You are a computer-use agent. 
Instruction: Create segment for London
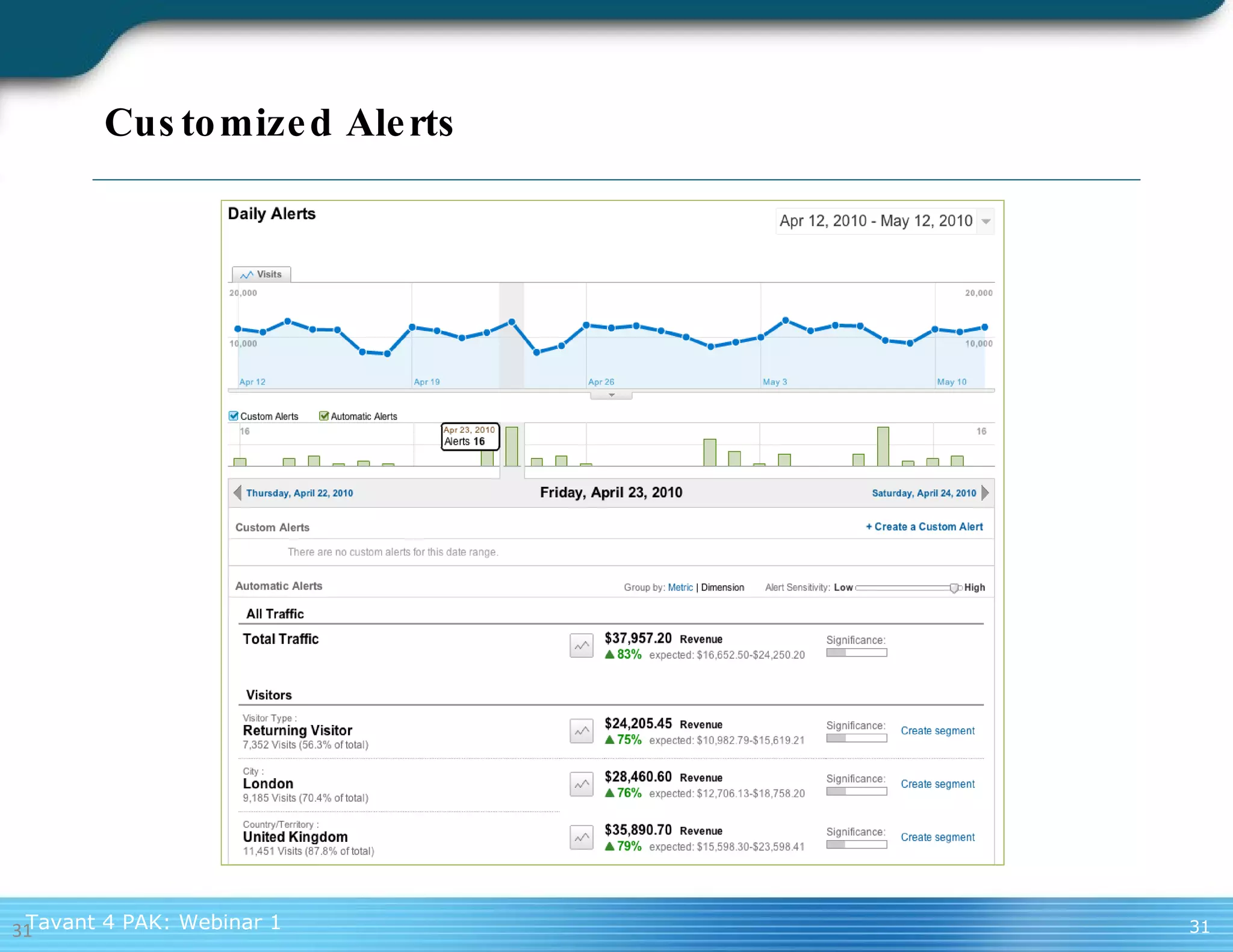click(x=937, y=784)
